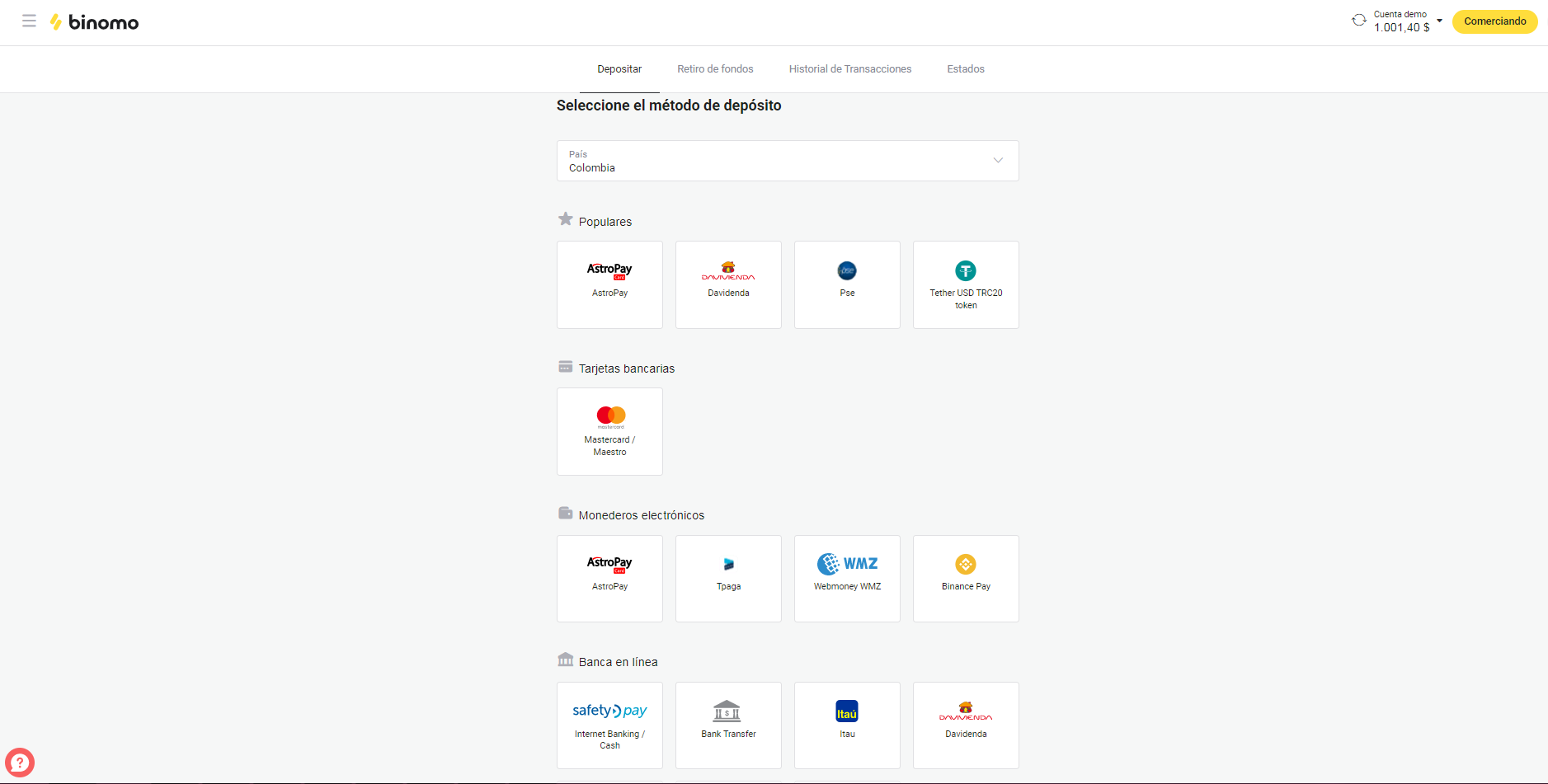Select the Depositar tab
The image size is (1548, 784).
pos(619,69)
